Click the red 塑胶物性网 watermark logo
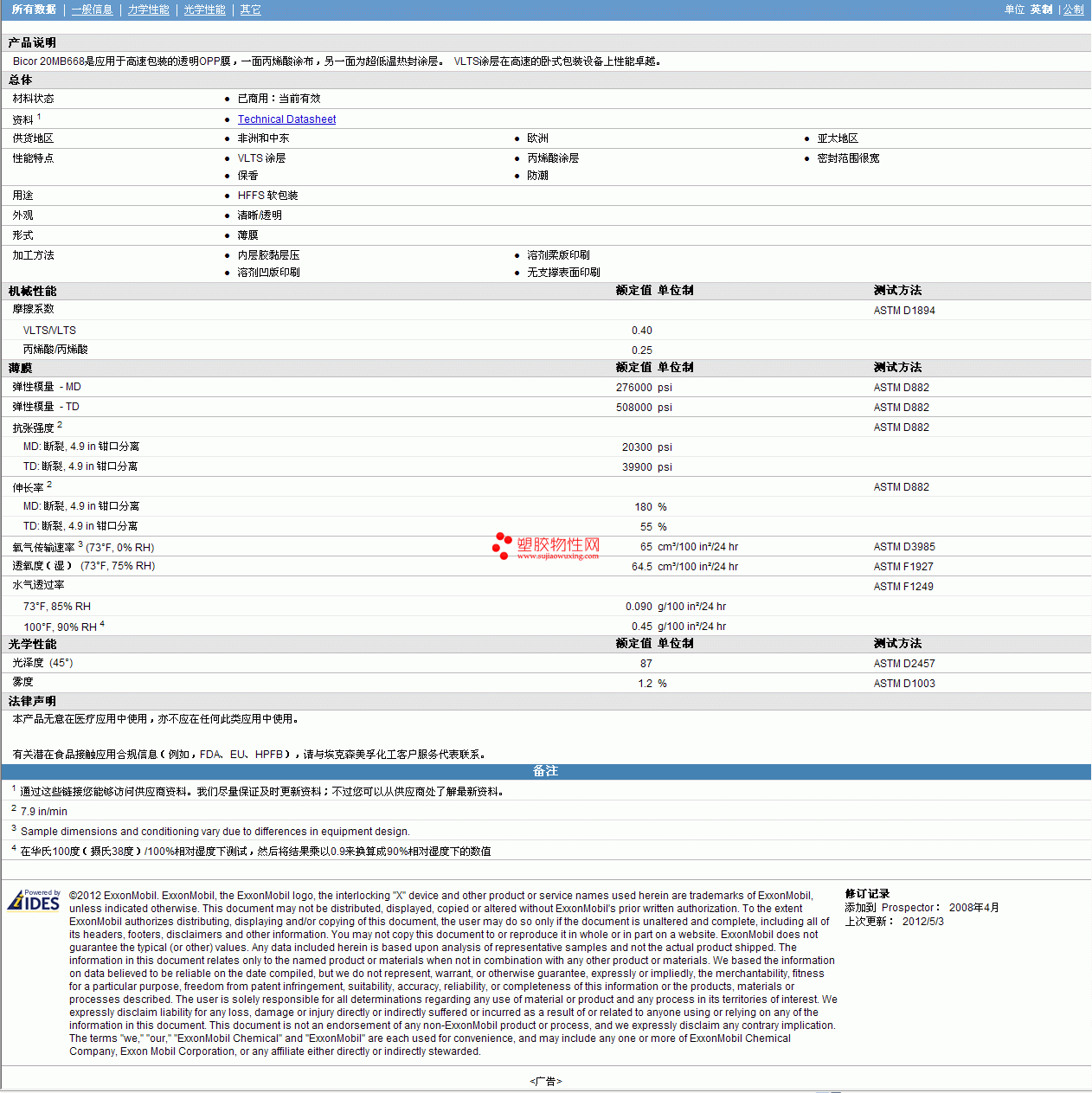Image resolution: width=1092 pixels, height=1093 pixels. click(x=546, y=546)
